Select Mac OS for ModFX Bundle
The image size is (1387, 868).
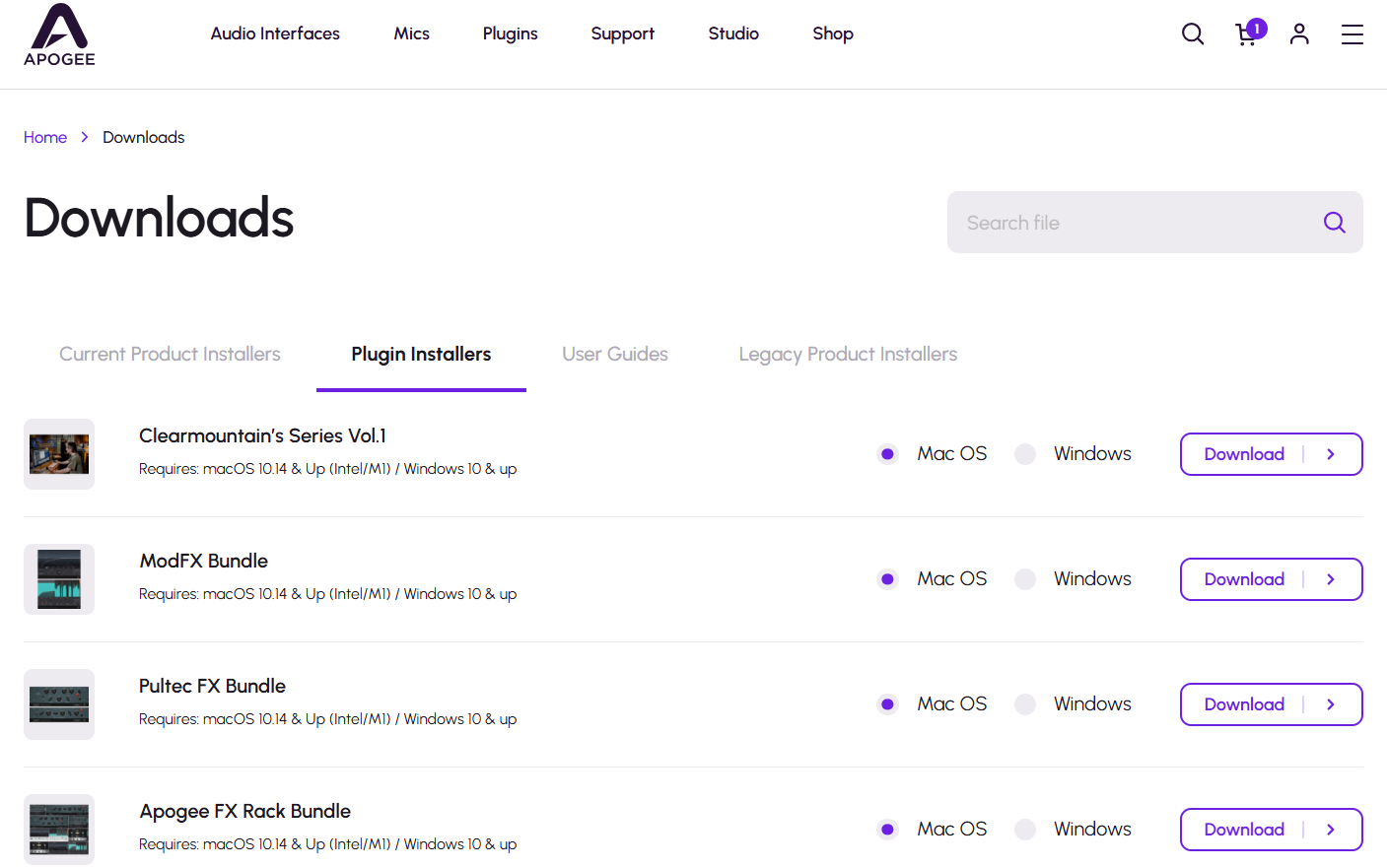tap(887, 579)
